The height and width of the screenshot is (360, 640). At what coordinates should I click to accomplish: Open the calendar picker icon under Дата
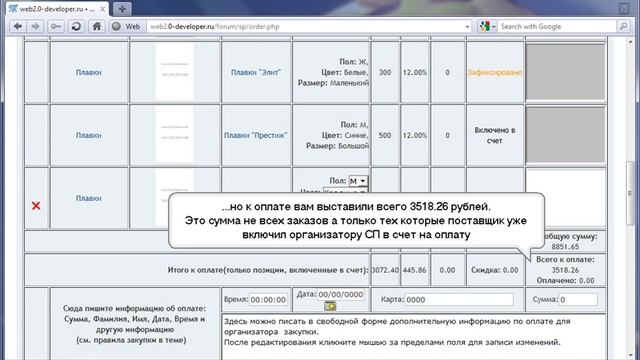(x=330, y=306)
